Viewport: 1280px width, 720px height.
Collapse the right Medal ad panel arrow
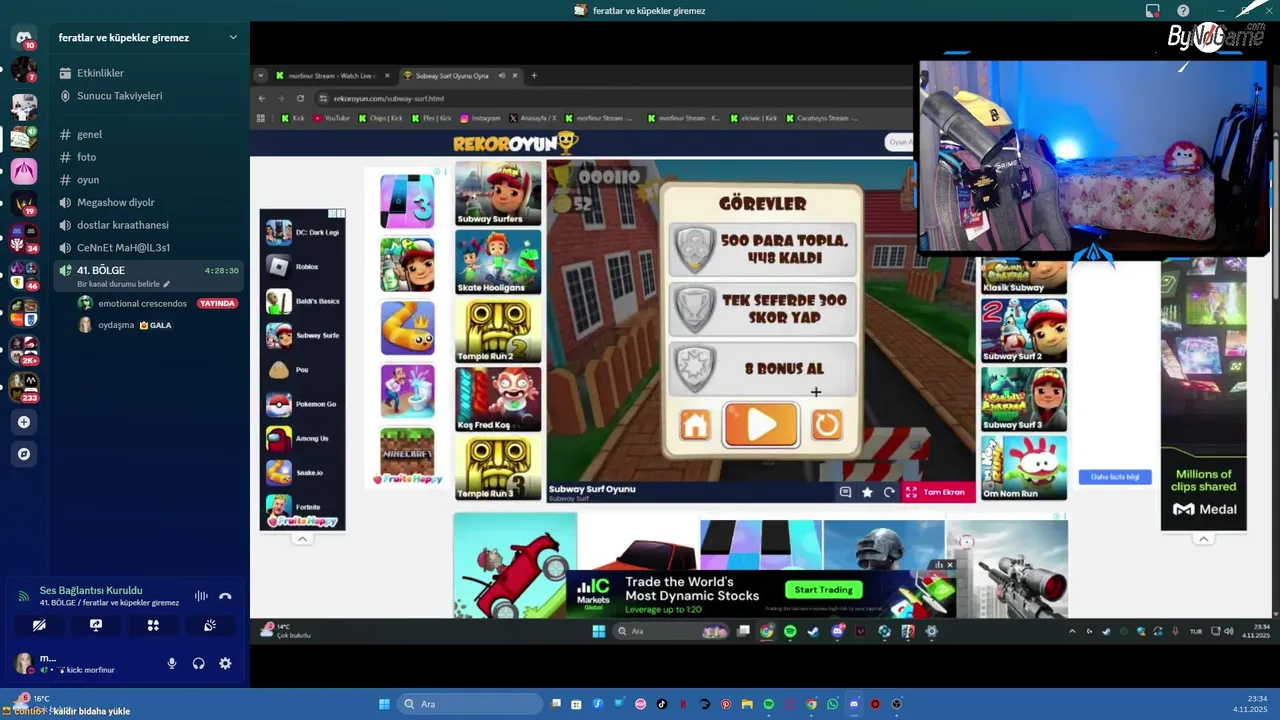[x=1204, y=539]
